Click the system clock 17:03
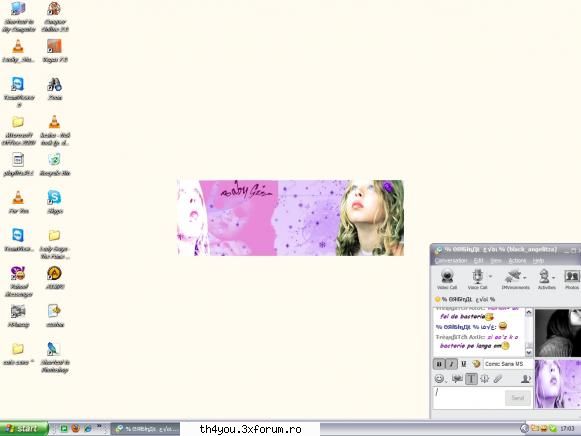 (x=567, y=429)
